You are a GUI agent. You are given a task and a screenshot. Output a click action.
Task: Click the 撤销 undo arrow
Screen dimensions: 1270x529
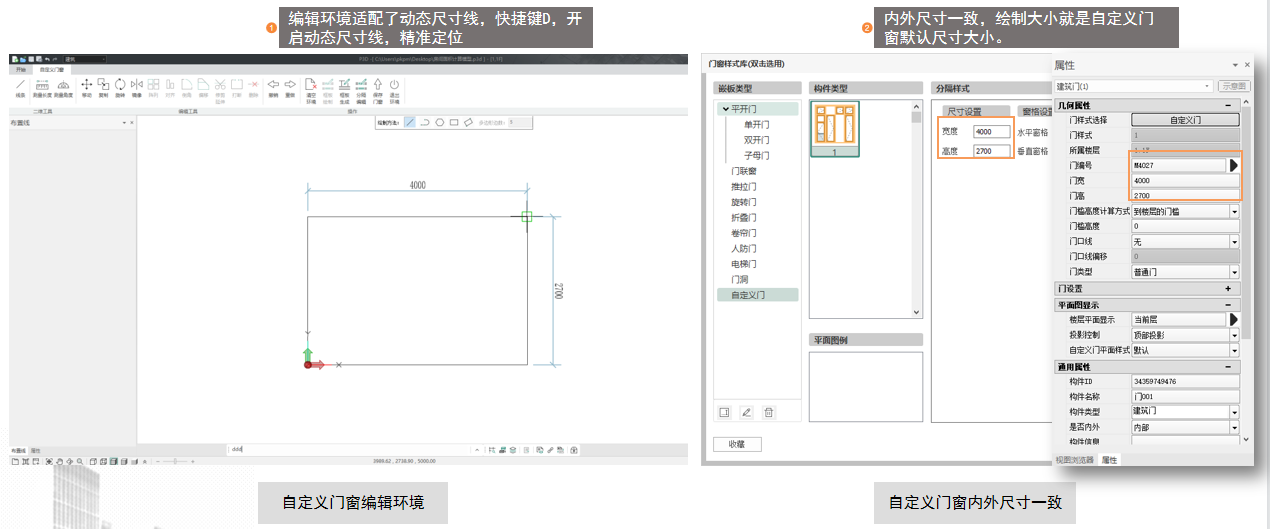tap(273, 88)
